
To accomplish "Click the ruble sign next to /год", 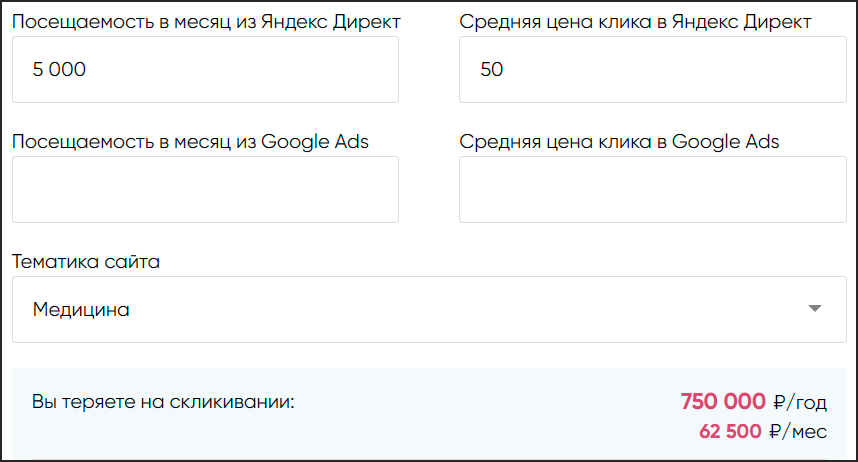I will pyautogui.click(x=781, y=402).
